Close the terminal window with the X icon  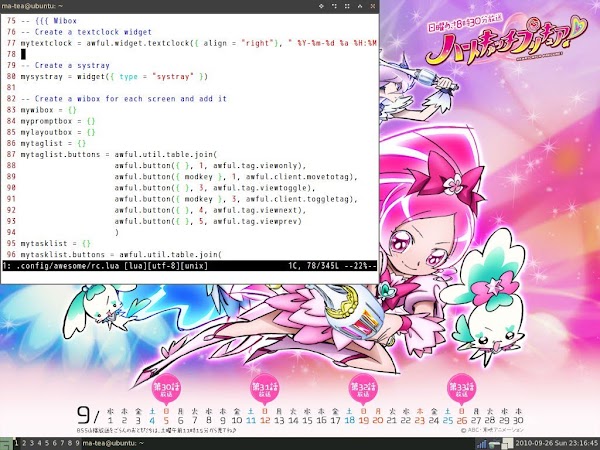click(373, 6)
